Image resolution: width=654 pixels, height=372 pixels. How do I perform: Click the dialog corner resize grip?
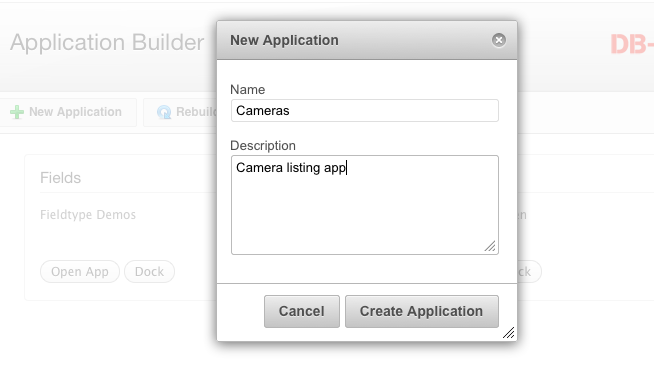[508, 333]
